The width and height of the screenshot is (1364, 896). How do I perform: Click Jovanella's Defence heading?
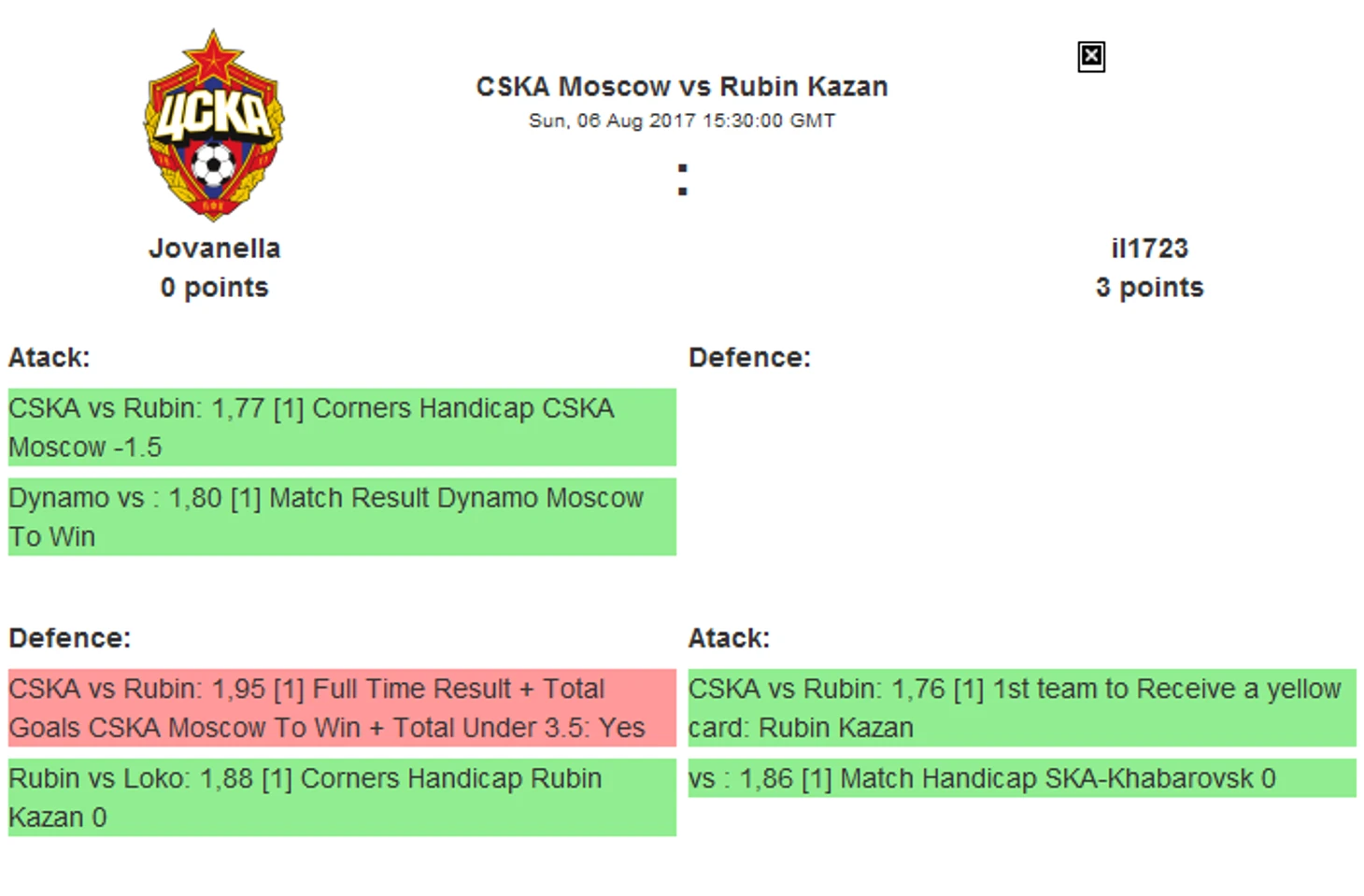(70, 638)
